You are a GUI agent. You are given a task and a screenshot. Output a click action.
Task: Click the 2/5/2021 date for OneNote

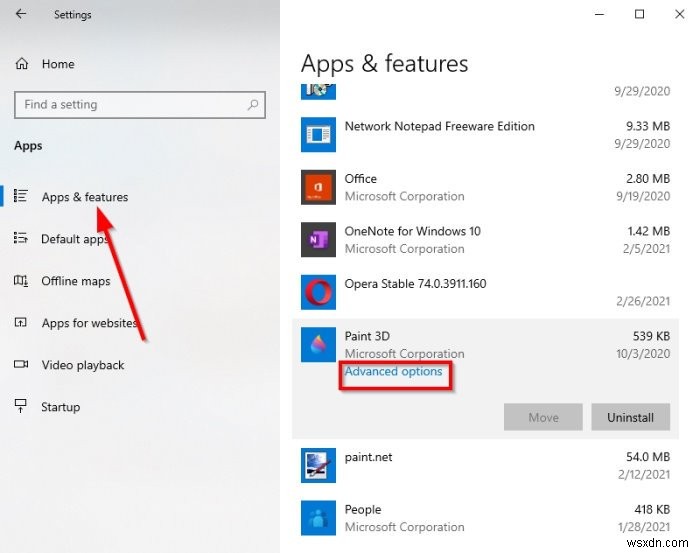click(646, 249)
